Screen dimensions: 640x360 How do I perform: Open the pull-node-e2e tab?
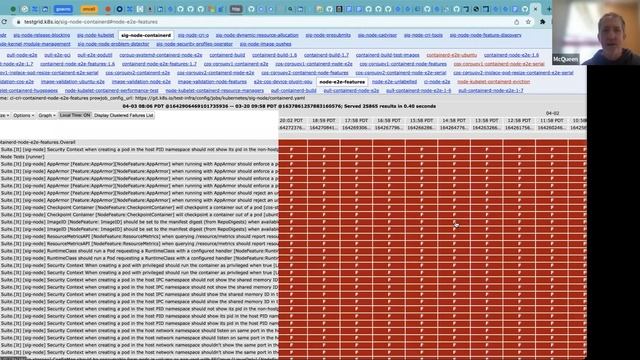[x=22, y=55]
